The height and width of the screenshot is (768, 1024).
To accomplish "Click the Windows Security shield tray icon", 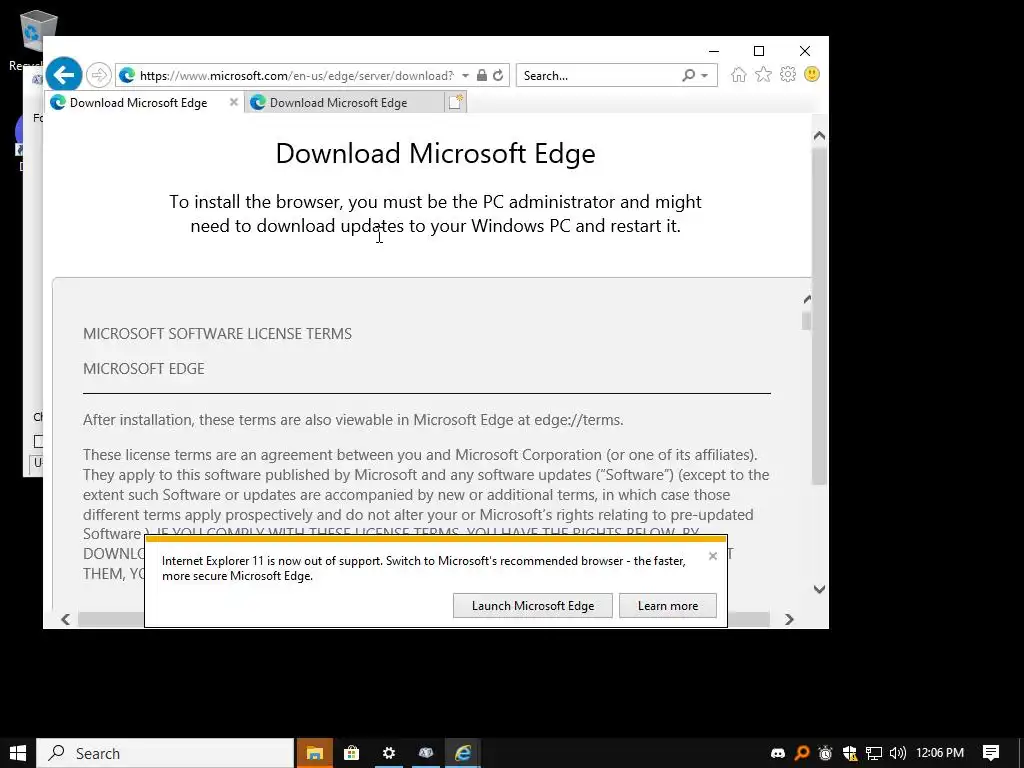I will (x=850, y=753).
